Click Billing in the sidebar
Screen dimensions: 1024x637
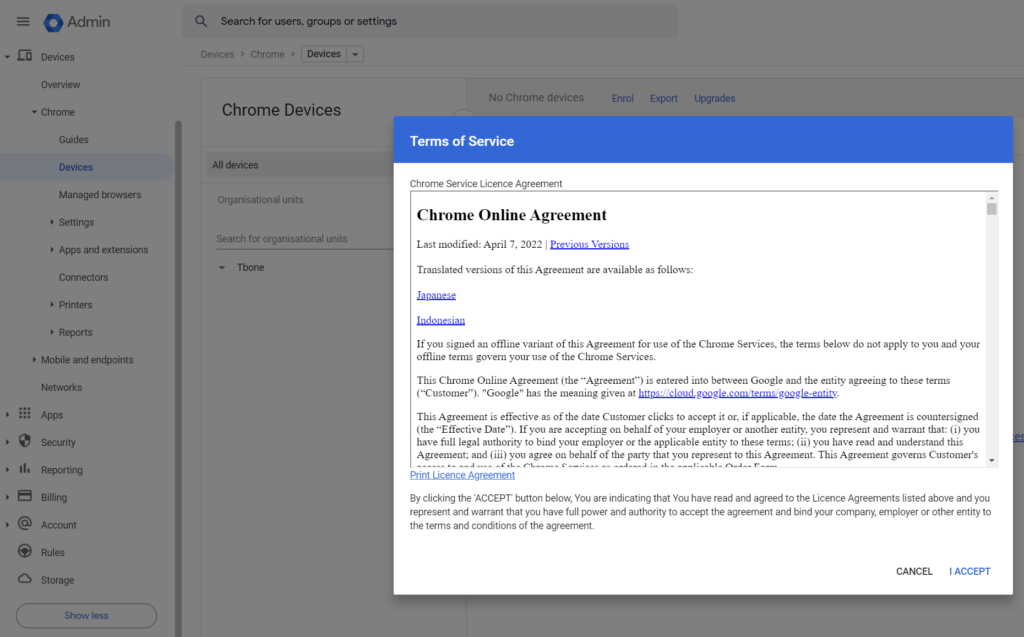coord(54,497)
